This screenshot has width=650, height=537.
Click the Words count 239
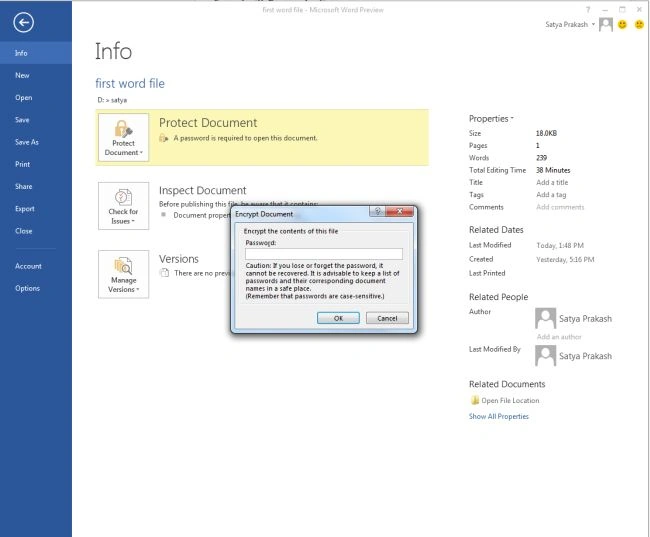tap(541, 158)
